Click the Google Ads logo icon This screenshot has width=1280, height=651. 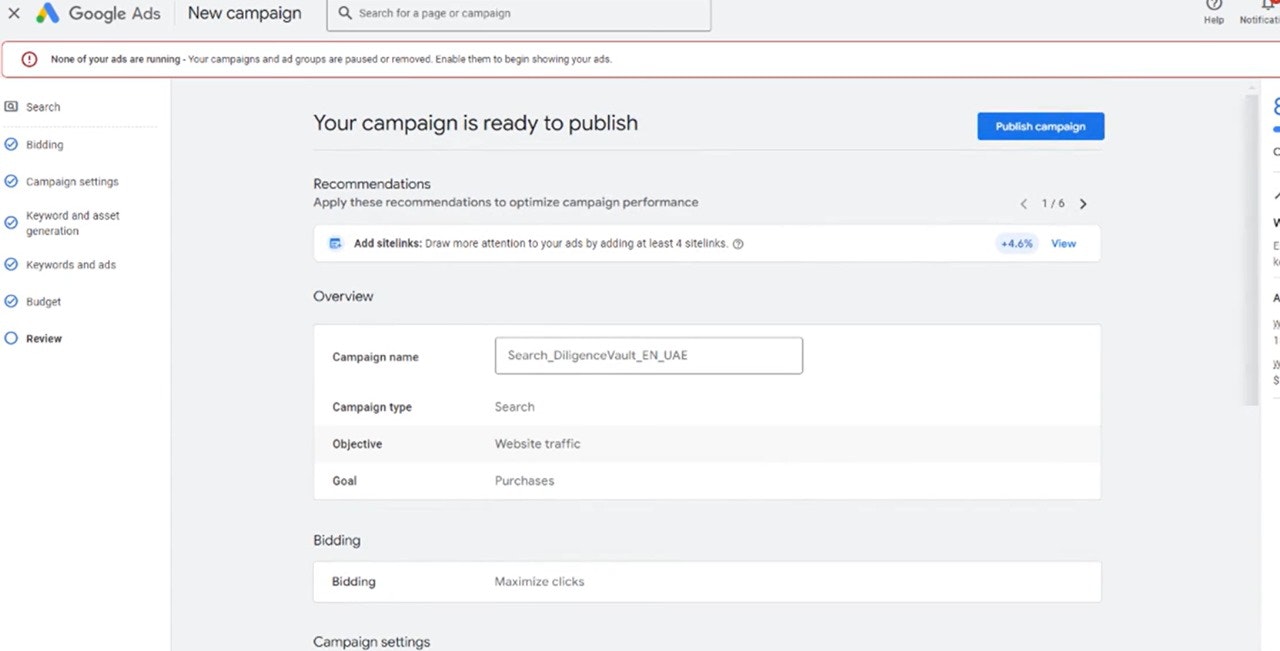(47, 14)
